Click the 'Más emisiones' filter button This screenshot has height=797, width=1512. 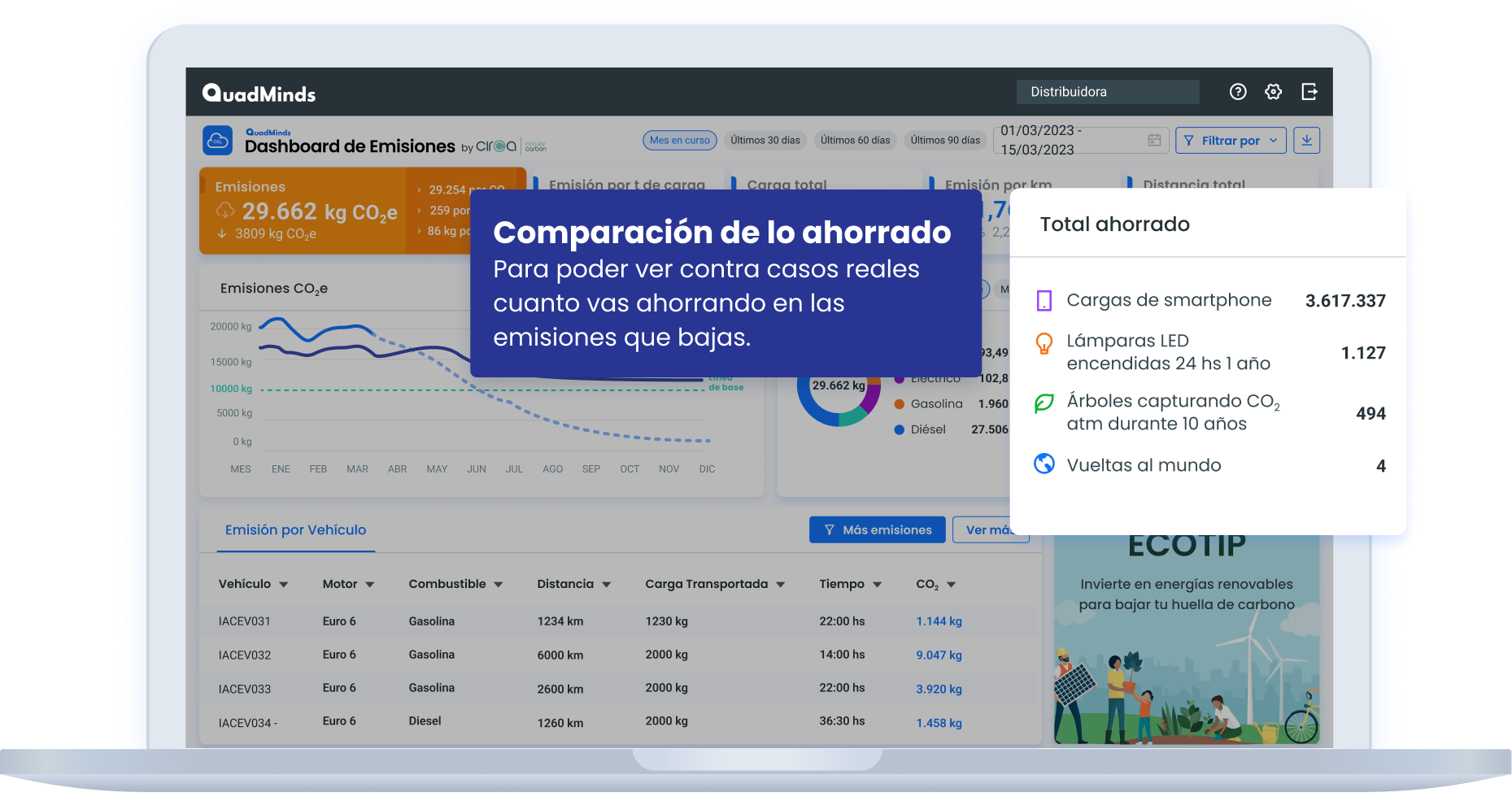tap(877, 529)
